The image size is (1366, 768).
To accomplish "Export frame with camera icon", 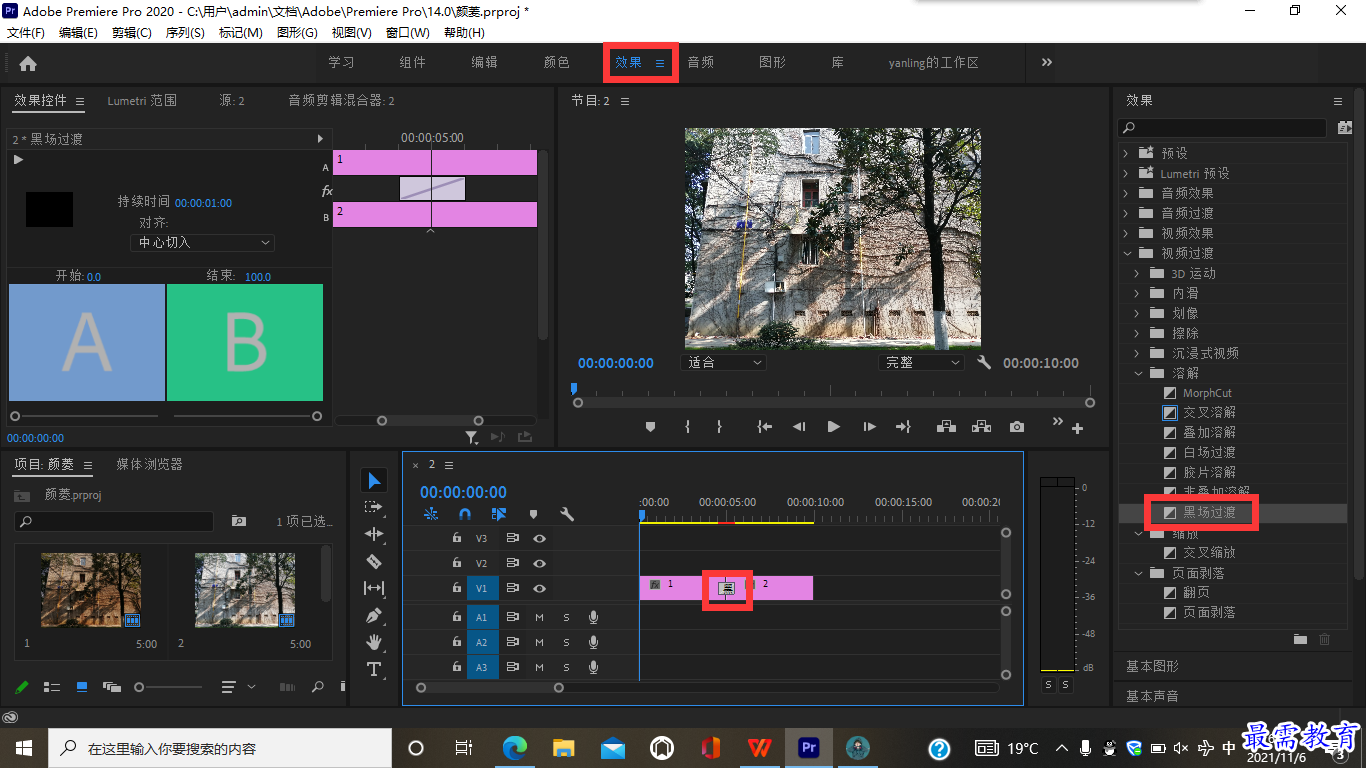I will pos(1017,427).
